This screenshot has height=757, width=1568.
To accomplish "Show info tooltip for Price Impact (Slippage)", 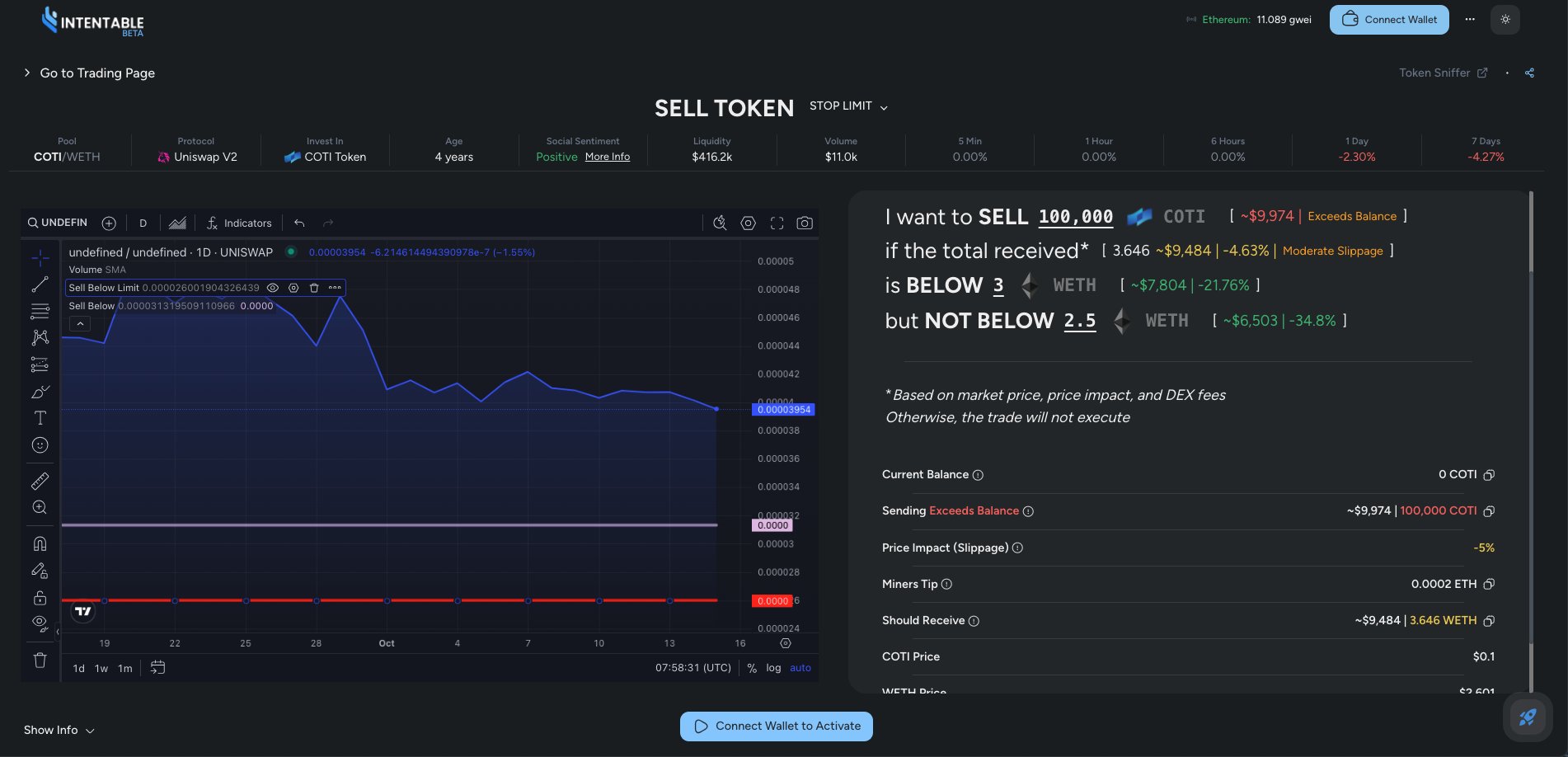I will pos(1017,548).
